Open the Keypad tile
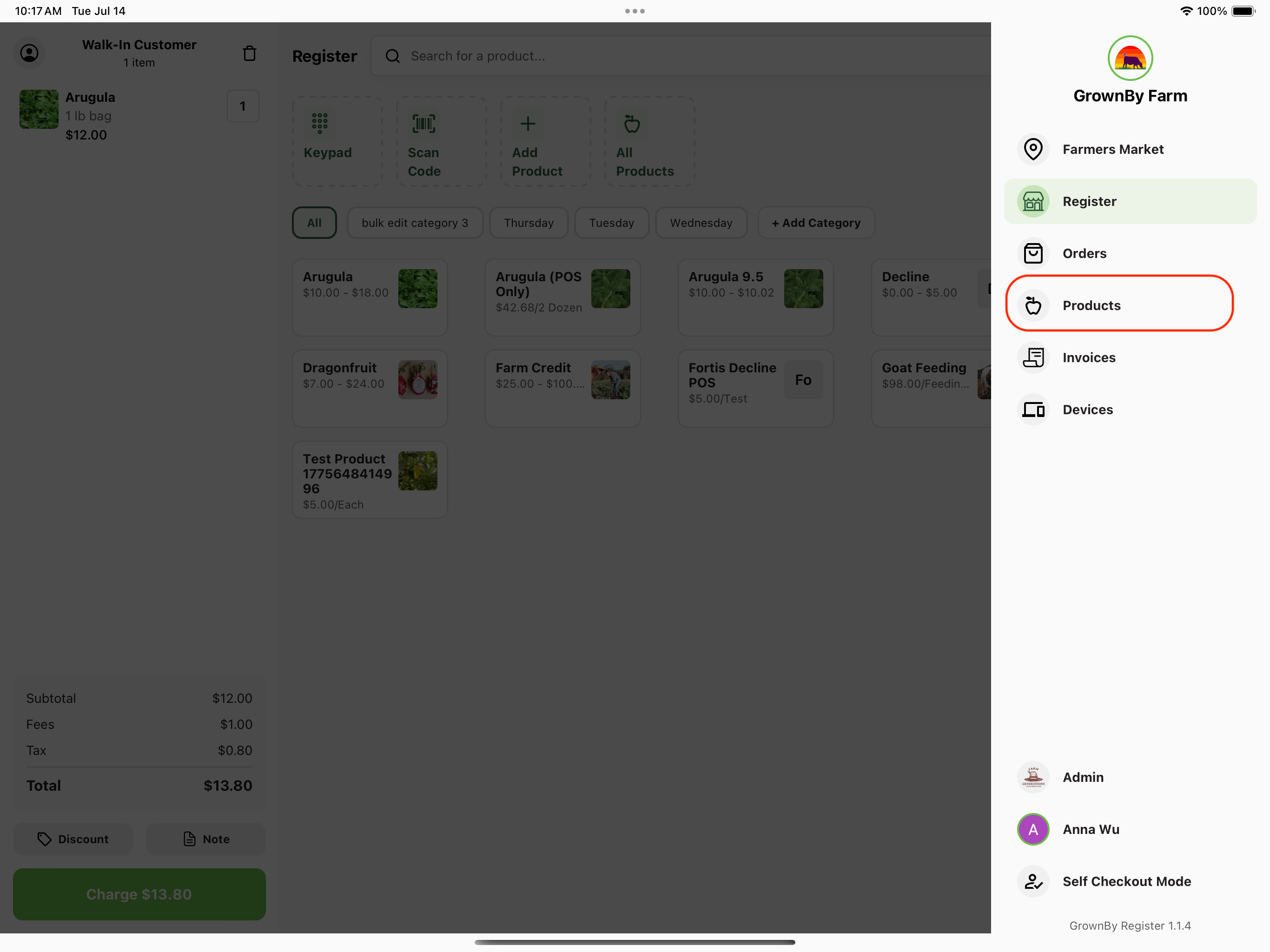This screenshot has height=952, width=1270. tap(337, 141)
